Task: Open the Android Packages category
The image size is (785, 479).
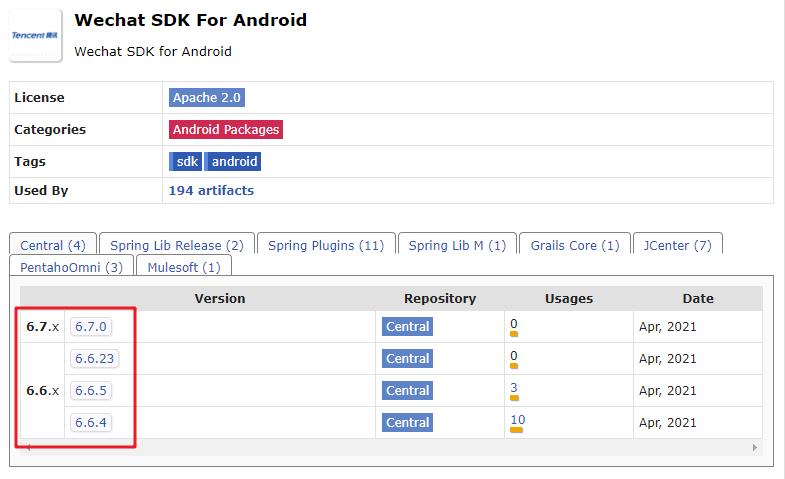Action: 226,130
